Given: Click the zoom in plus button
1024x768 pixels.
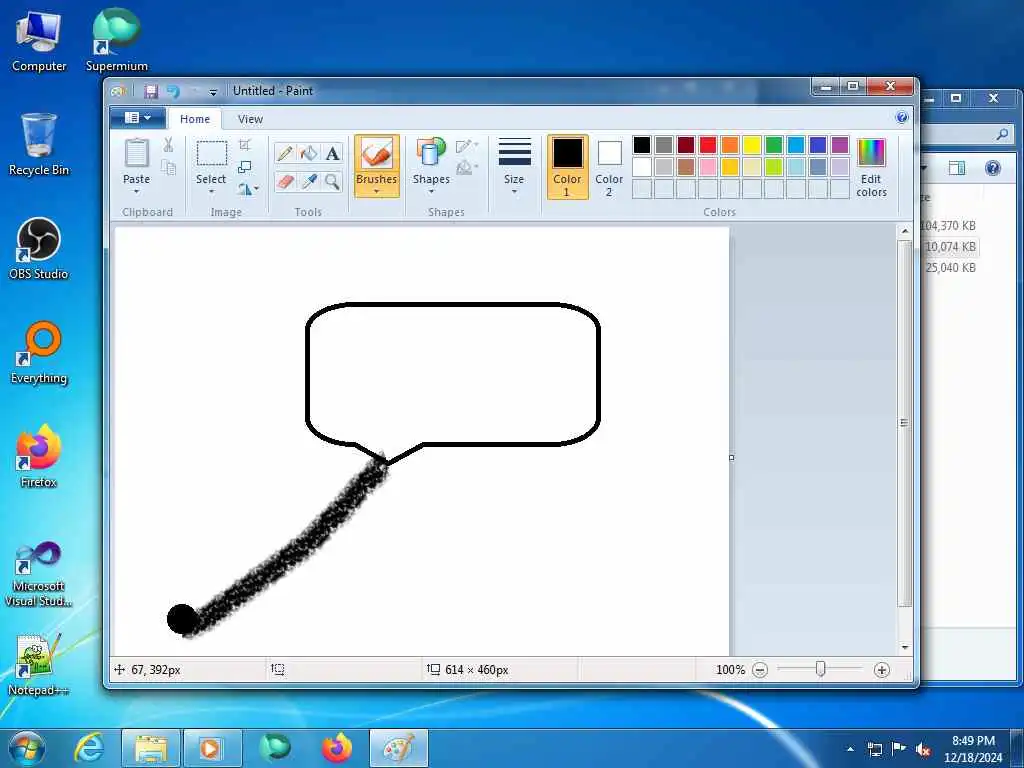Looking at the screenshot, I should click(882, 670).
